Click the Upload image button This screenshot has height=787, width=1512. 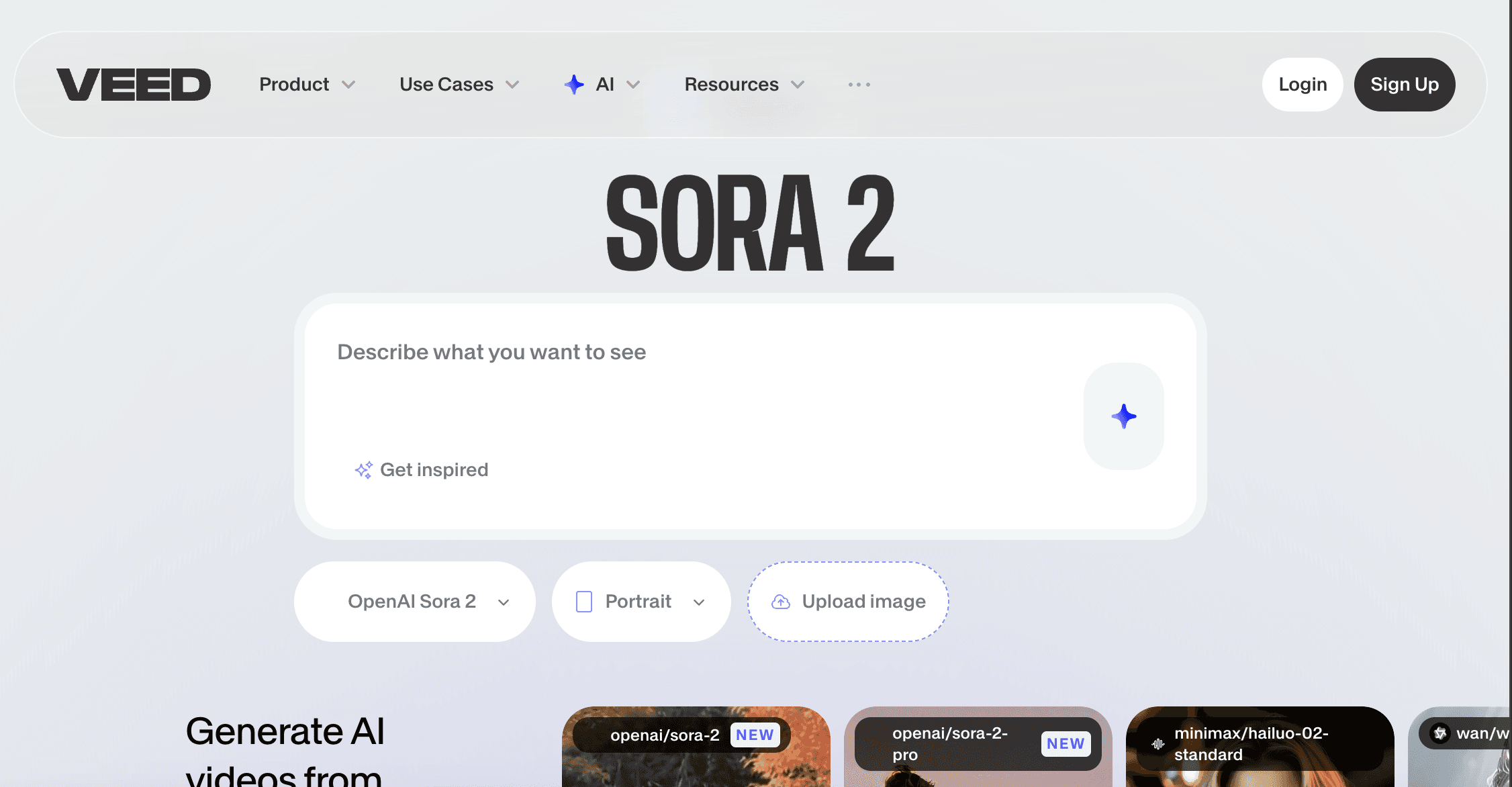click(848, 602)
